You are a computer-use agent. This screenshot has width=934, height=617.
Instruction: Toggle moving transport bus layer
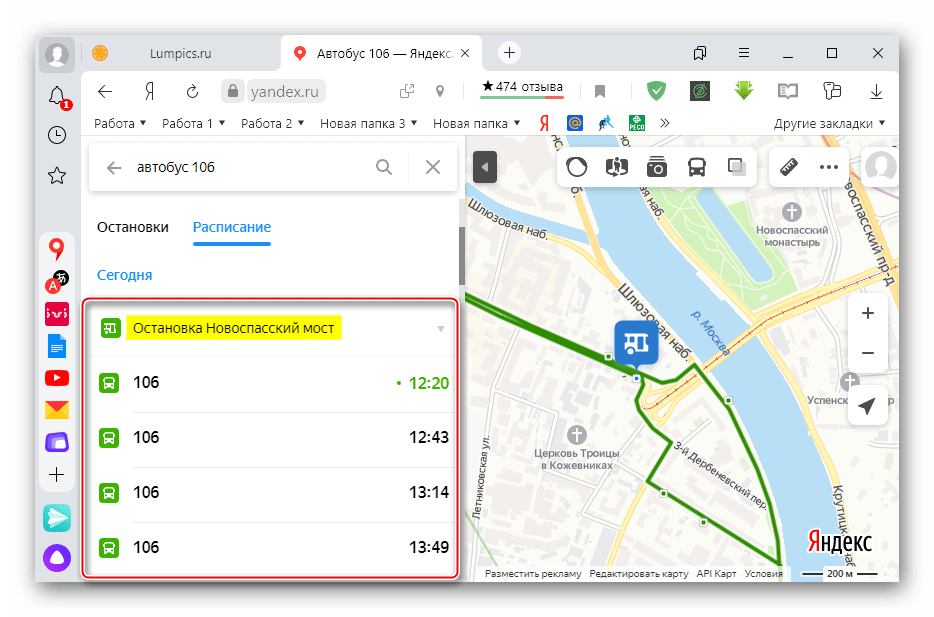[697, 168]
